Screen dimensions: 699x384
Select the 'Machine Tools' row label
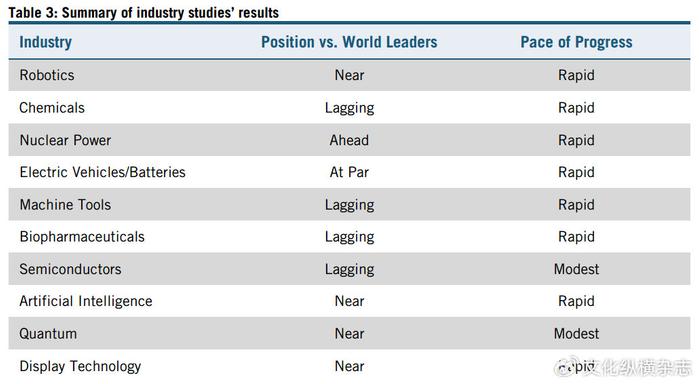pyautogui.click(x=65, y=205)
